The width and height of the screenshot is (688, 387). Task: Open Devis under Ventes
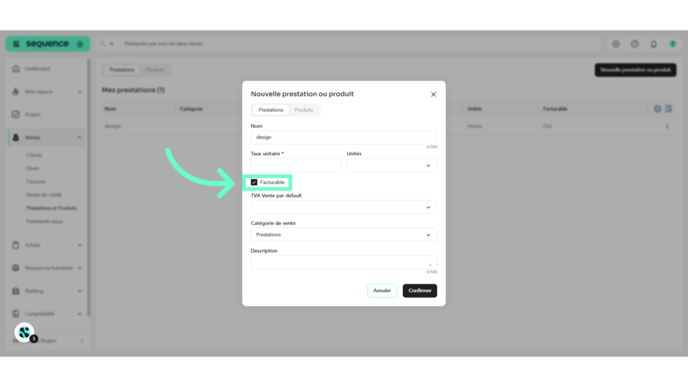[32, 168]
